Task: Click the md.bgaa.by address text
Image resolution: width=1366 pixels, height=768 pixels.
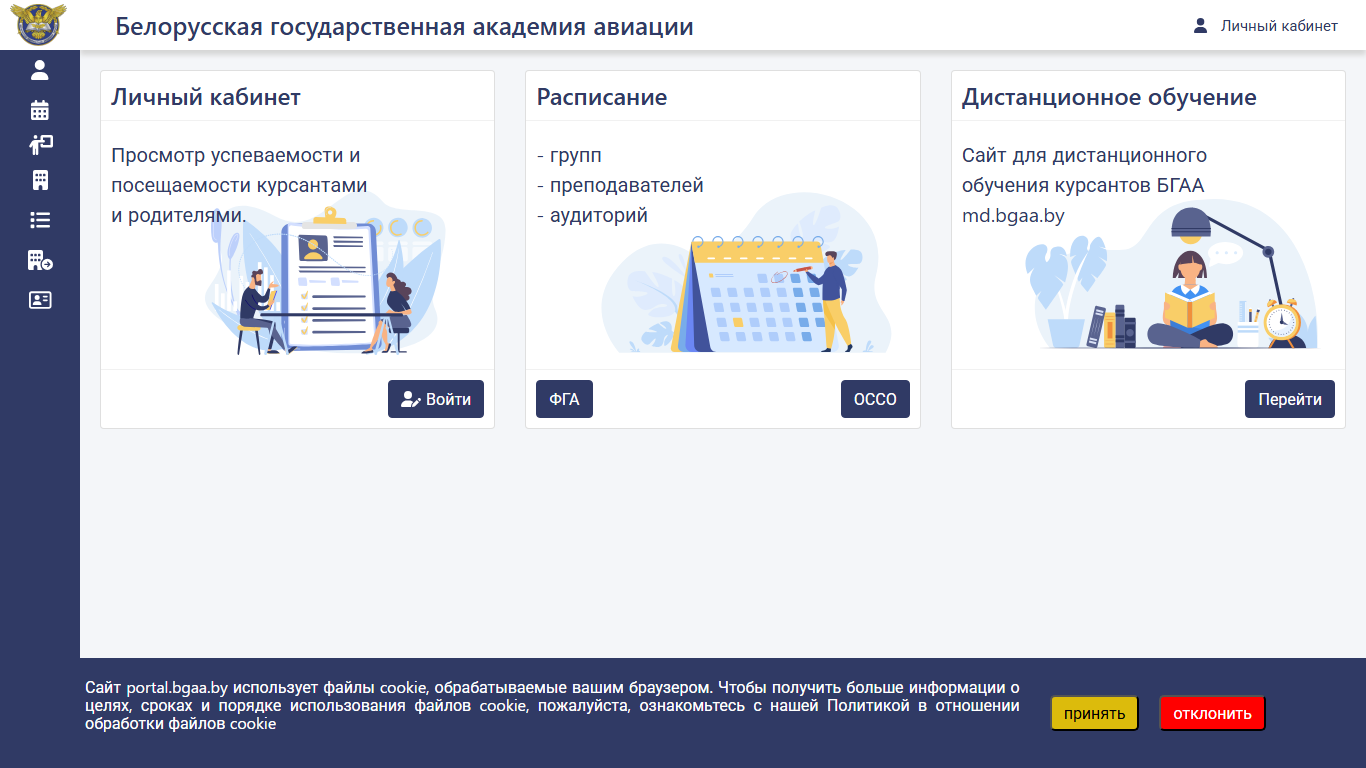Action: click(x=1013, y=215)
